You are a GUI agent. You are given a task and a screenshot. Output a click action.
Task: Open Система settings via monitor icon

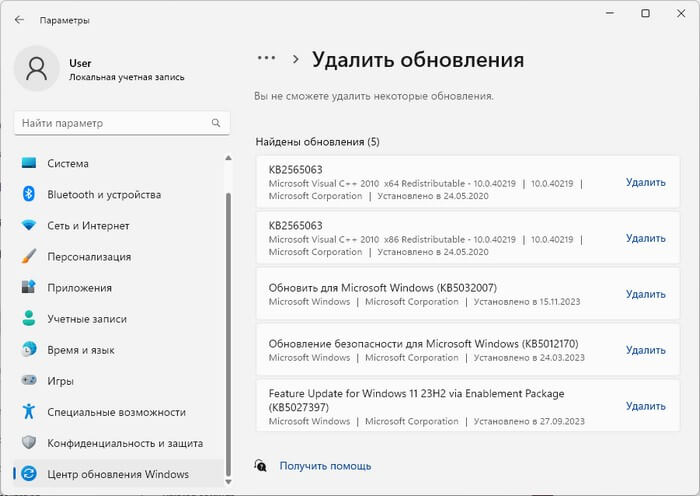point(29,163)
